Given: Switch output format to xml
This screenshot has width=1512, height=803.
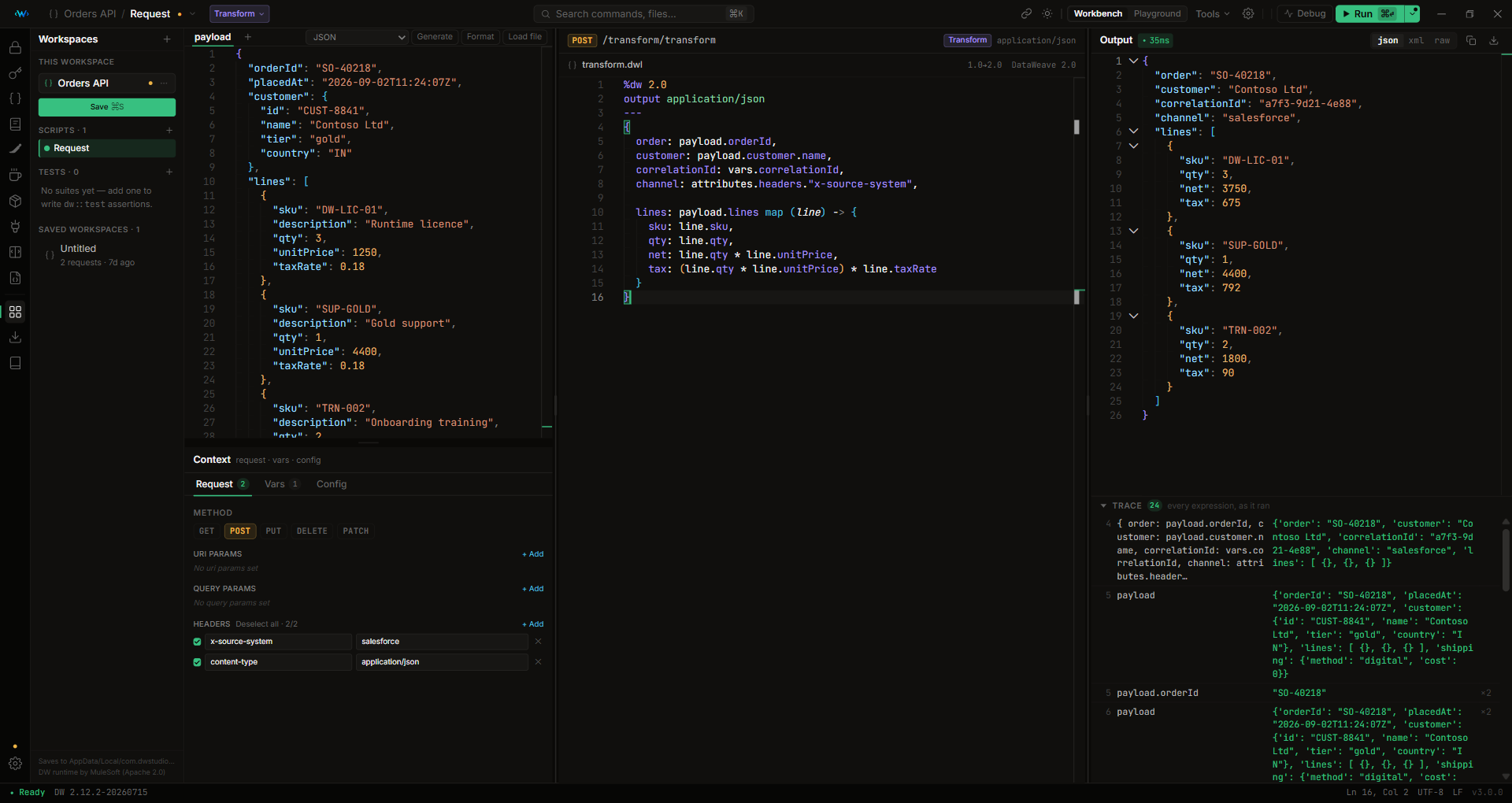Looking at the screenshot, I should pyautogui.click(x=1416, y=40).
